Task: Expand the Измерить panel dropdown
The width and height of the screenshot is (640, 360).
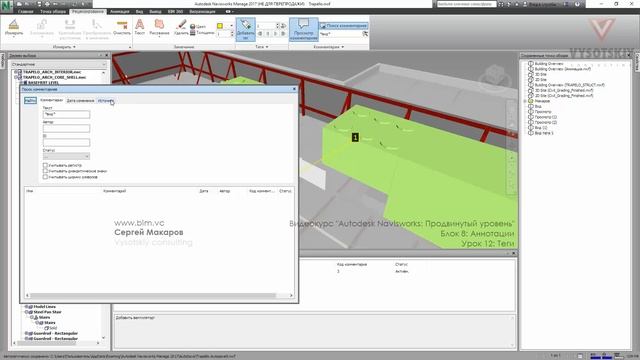Action: 64,47
